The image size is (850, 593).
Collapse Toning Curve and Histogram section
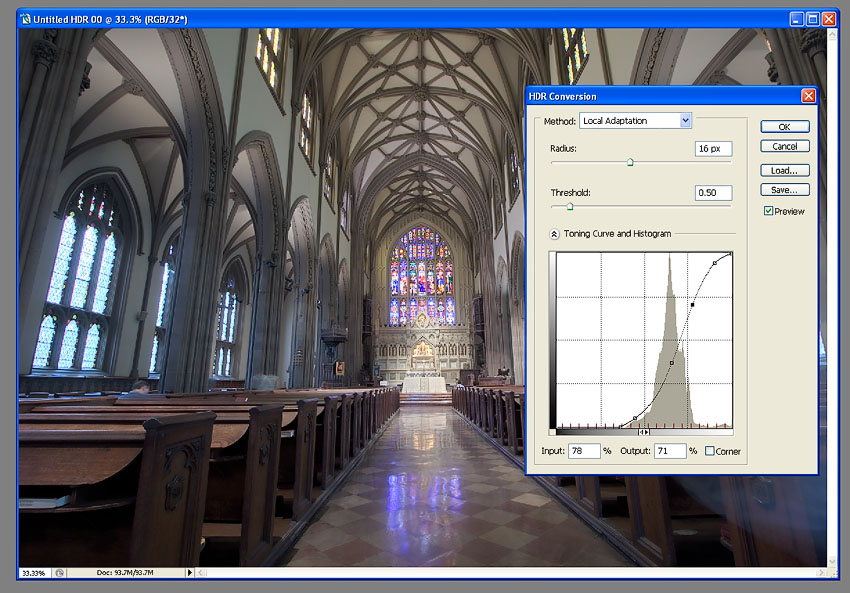tap(554, 234)
